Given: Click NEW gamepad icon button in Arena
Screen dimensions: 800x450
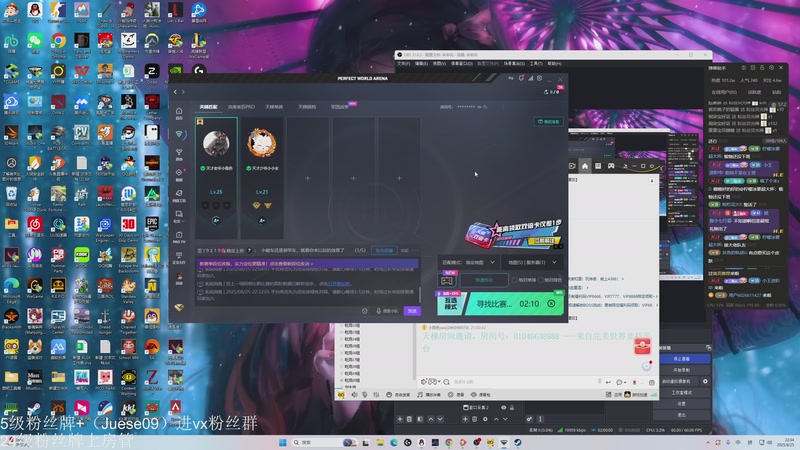Looking at the screenshot, I should [447, 280].
